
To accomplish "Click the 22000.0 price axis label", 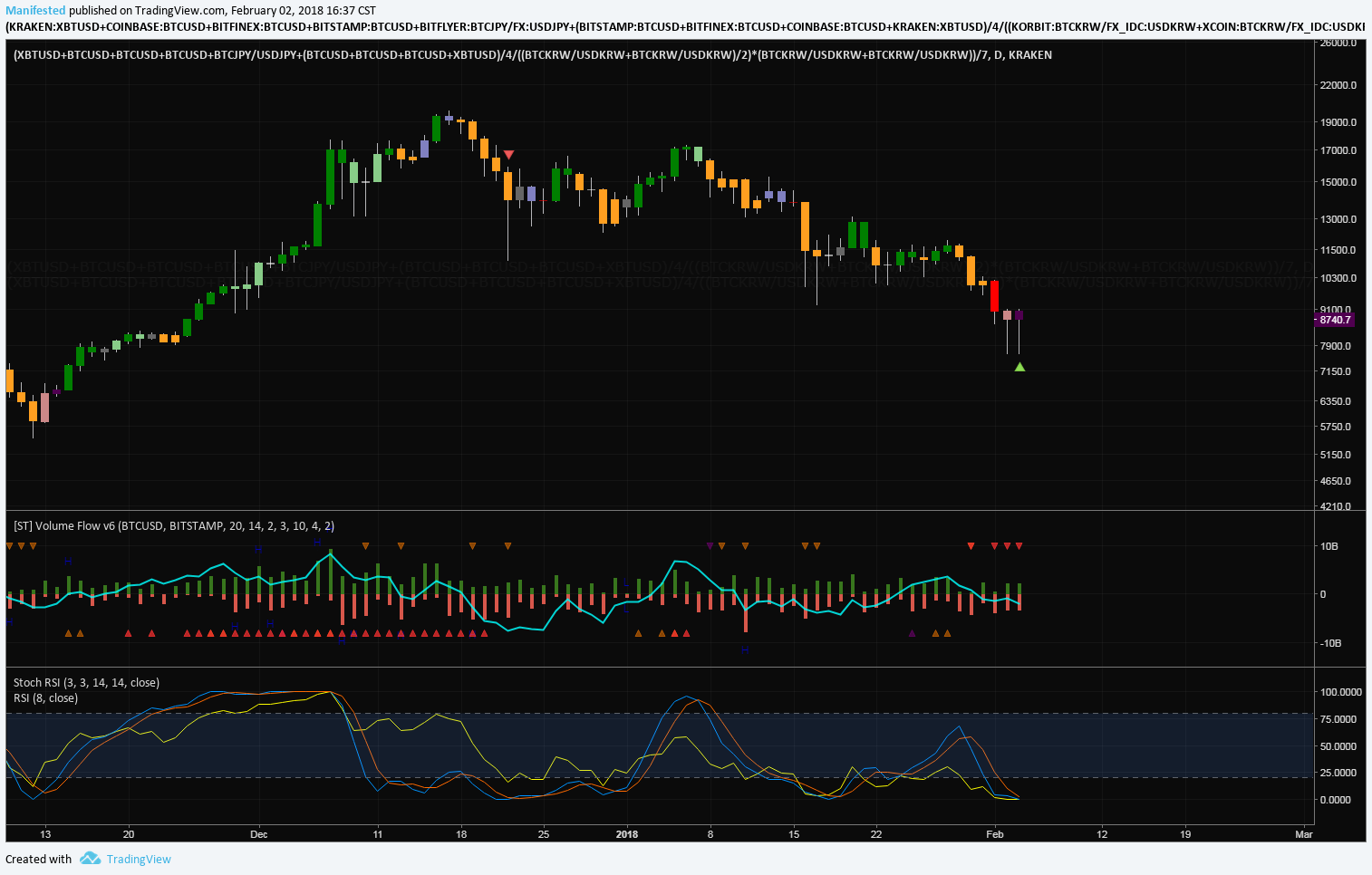I will [x=1338, y=85].
